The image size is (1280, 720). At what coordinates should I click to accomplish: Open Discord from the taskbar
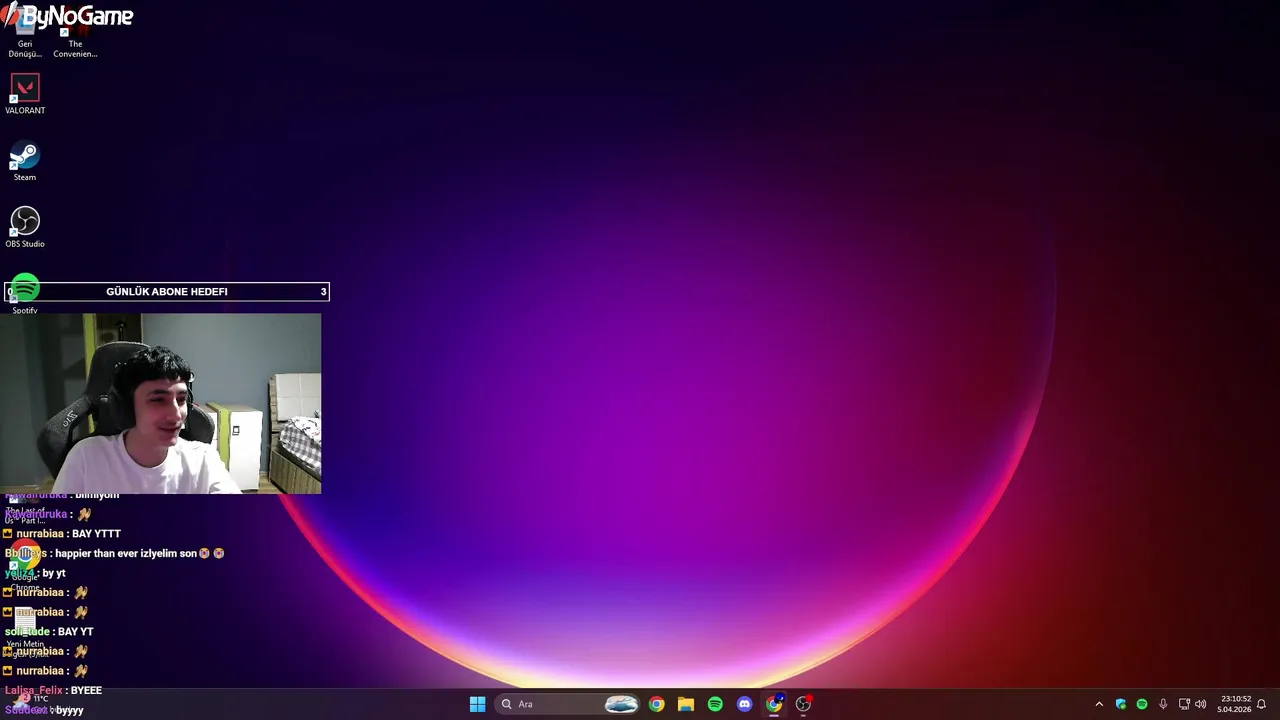[x=744, y=704]
